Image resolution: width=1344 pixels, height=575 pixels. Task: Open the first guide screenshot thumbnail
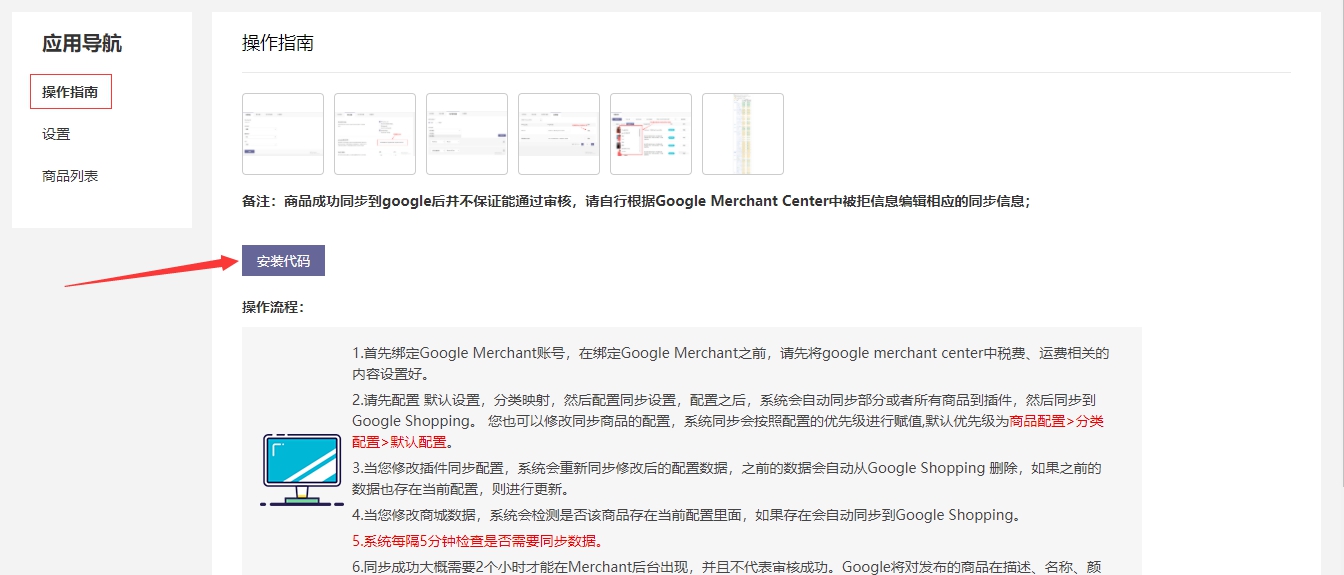pyautogui.click(x=283, y=134)
